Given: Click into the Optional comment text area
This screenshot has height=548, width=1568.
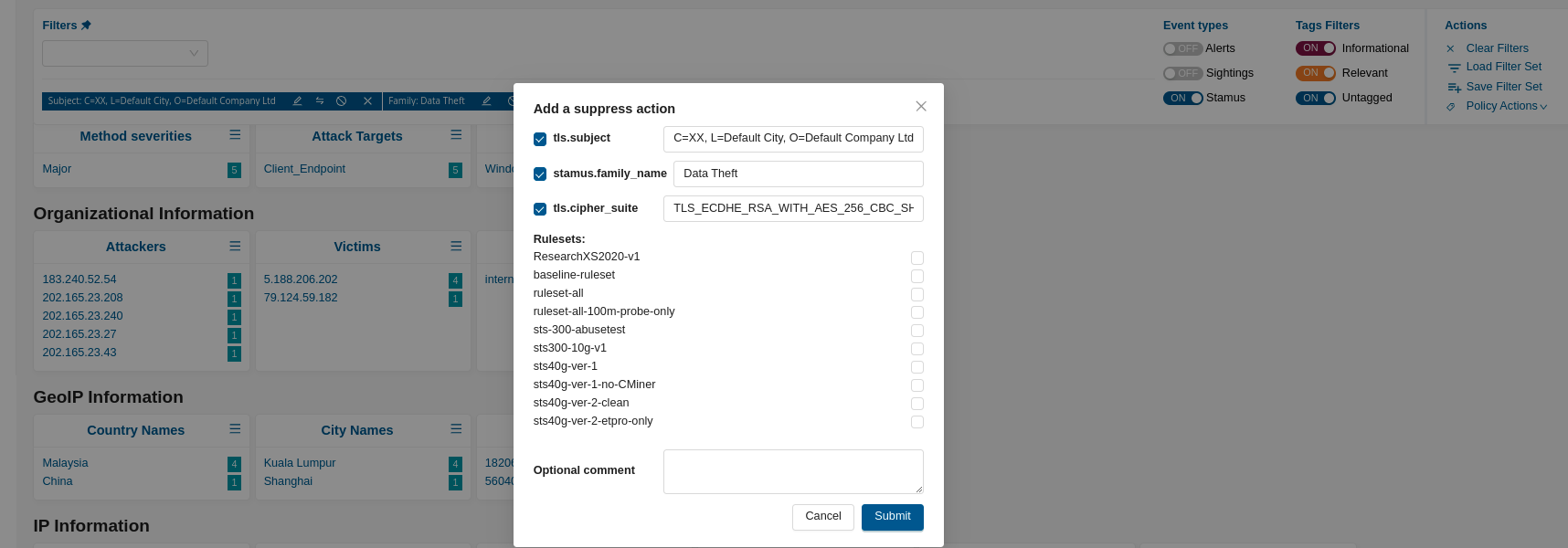Looking at the screenshot, I should [x=792, y=471].
